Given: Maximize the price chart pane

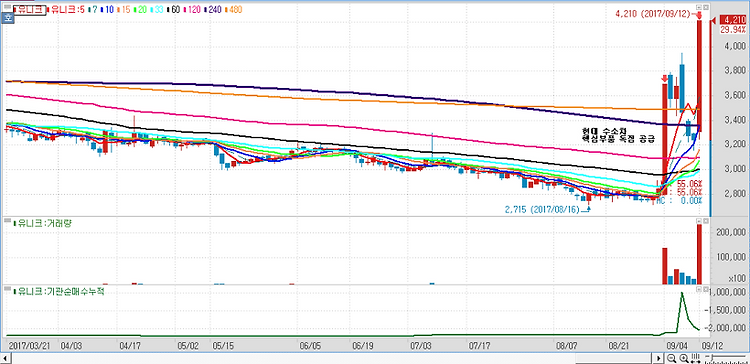Looking at the screenshot, I should click(x=706, y=7).
